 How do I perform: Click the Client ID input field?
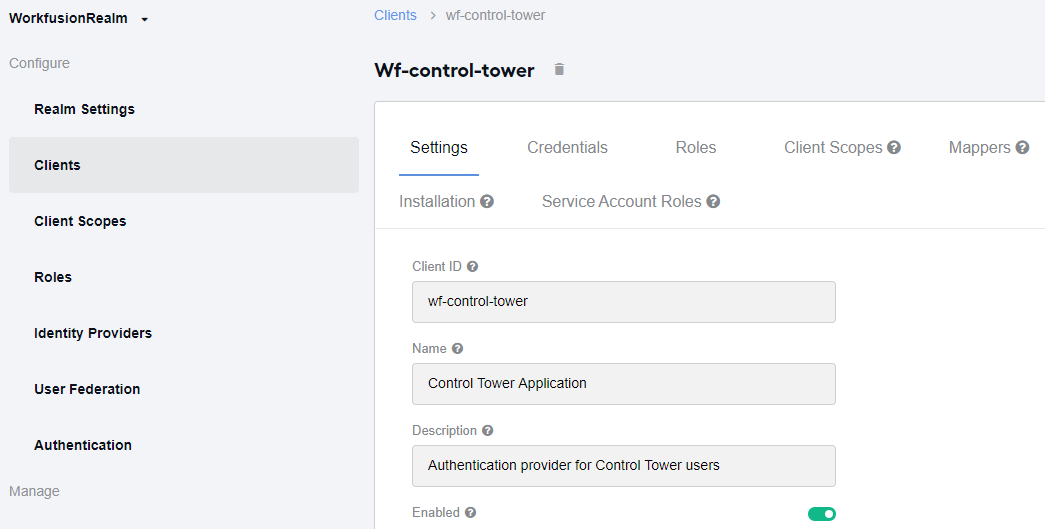click(624, 302)
